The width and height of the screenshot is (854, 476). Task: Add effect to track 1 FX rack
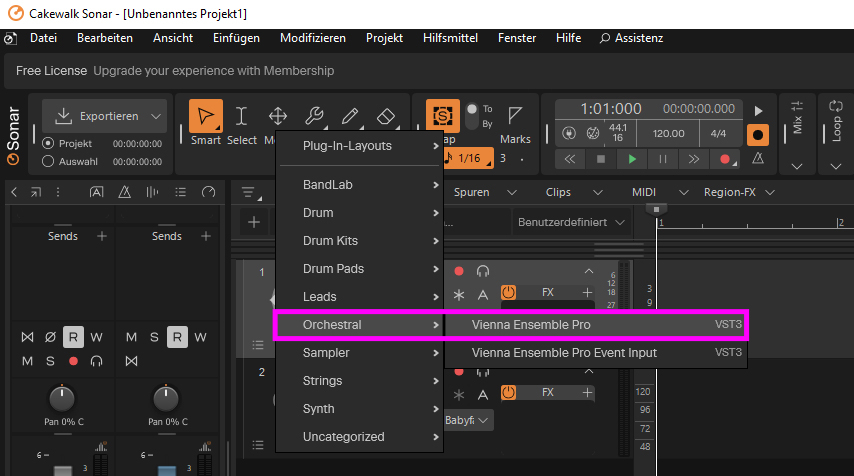tap(587, 292)
